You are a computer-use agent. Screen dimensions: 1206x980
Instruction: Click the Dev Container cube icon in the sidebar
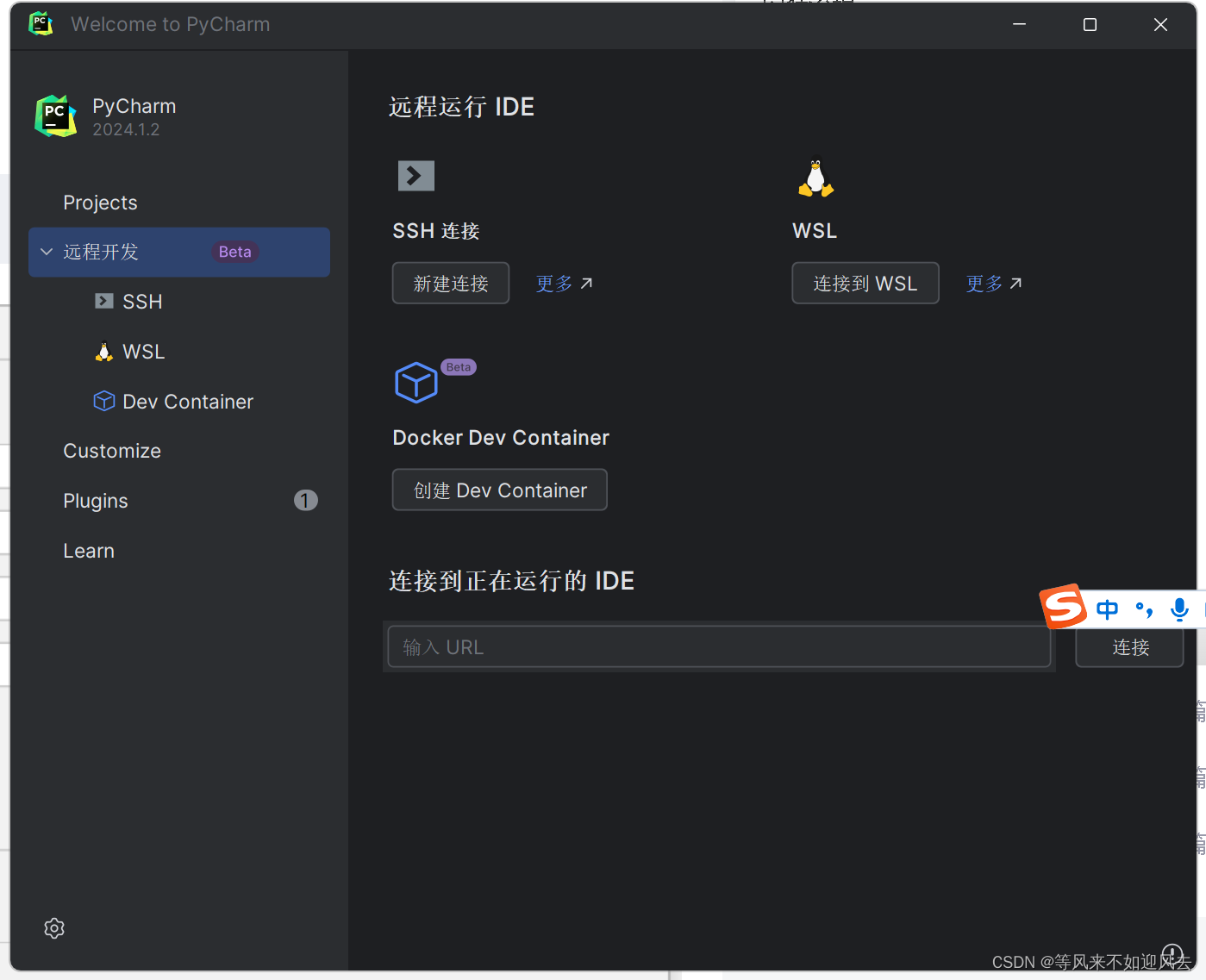[x=104, y=401]
